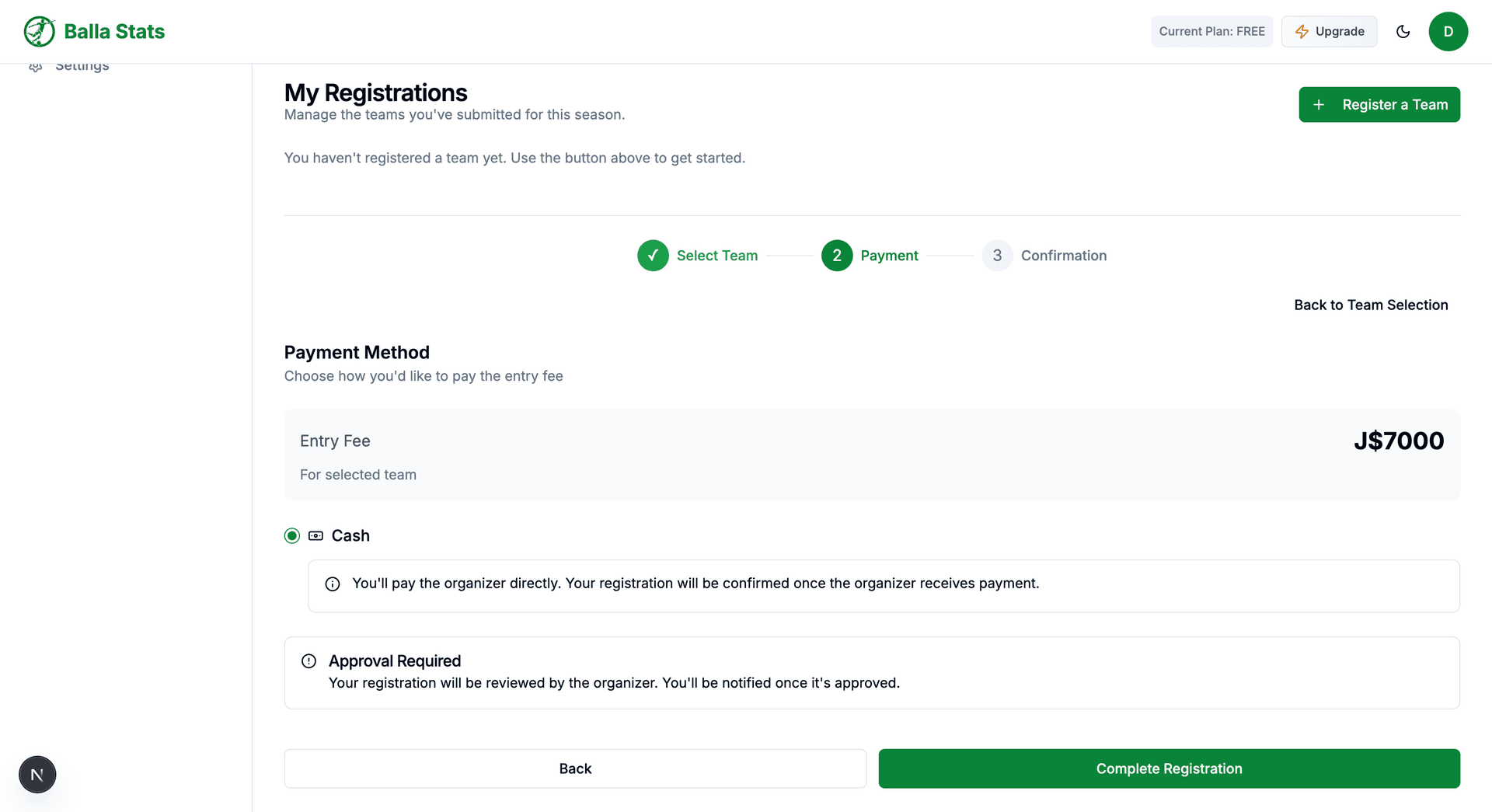Click the Back button
The image size is (1492, 812).
click(575, 768)
